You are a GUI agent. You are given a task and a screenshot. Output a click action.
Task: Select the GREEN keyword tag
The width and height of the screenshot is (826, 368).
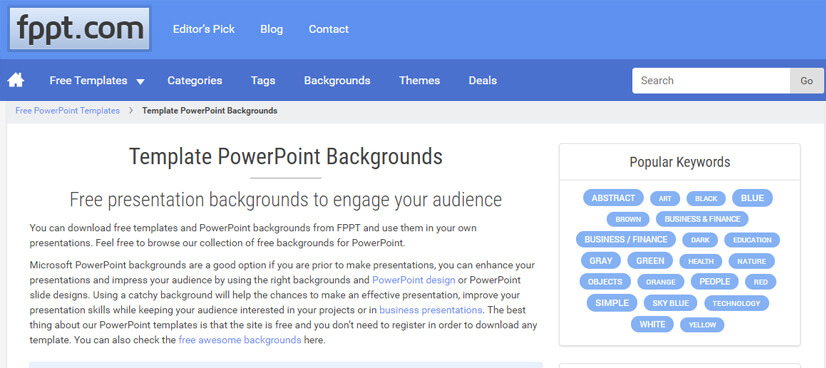tap(650, 261)
